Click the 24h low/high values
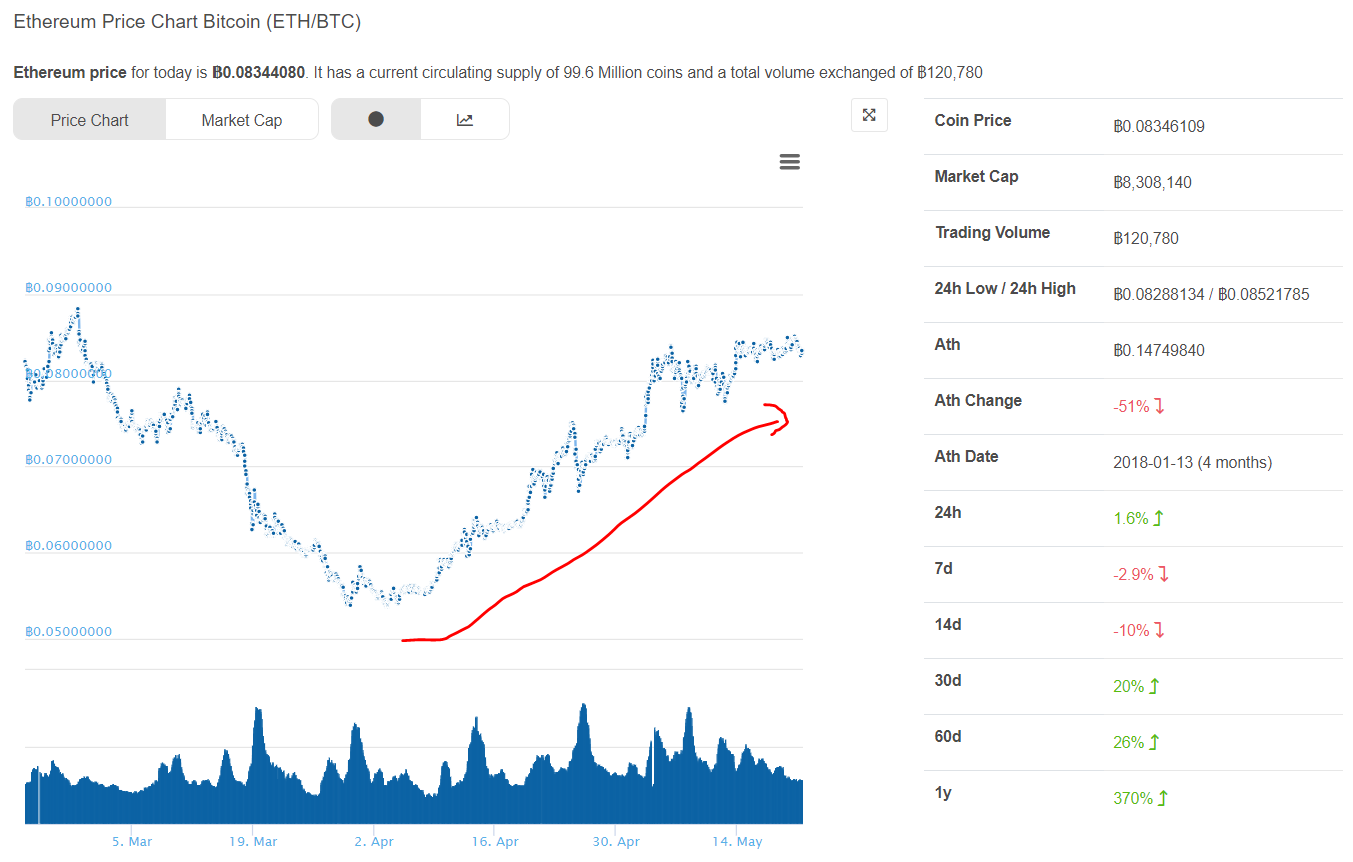This screenshot has height=862, width=1353. tap(1211, 295)
